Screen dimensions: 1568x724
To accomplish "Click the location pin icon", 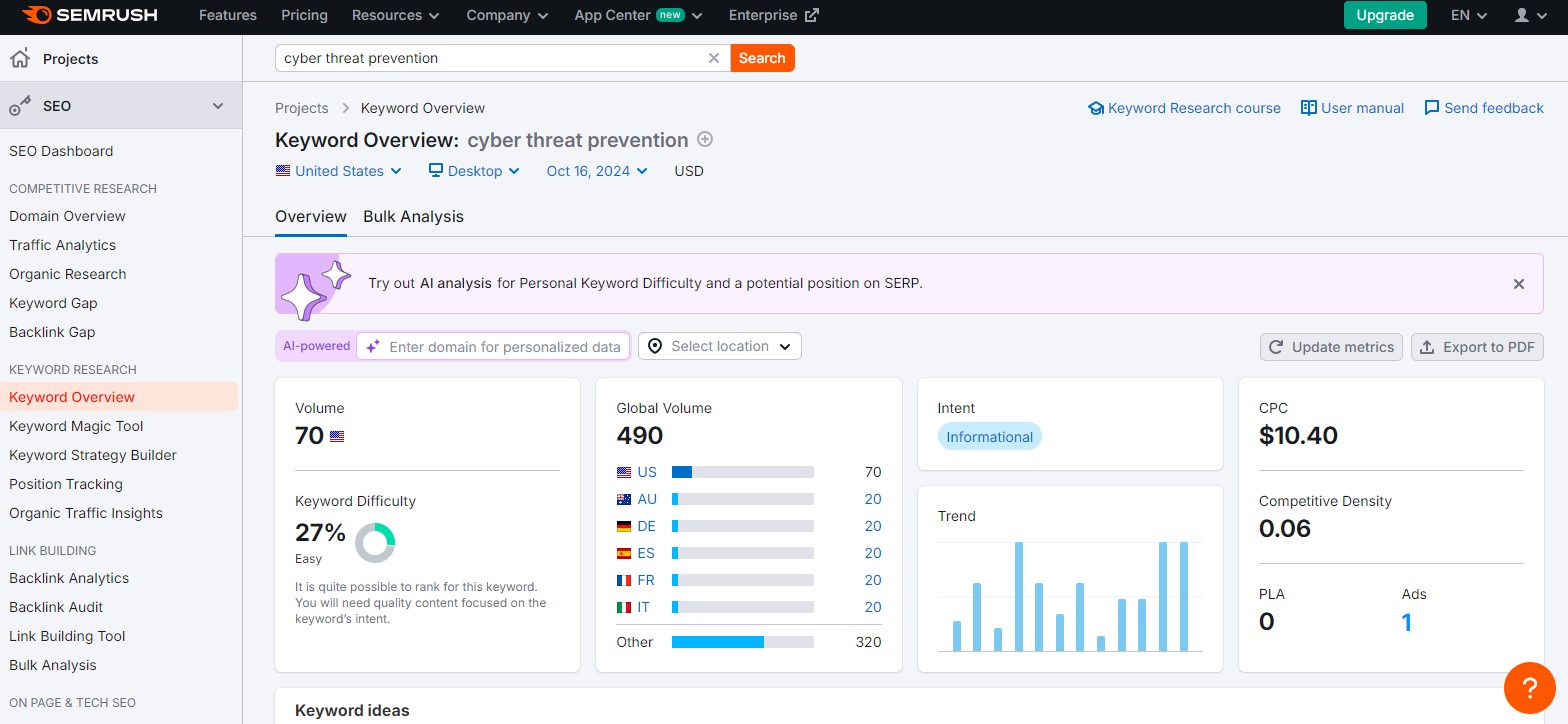I will point(655,346).
